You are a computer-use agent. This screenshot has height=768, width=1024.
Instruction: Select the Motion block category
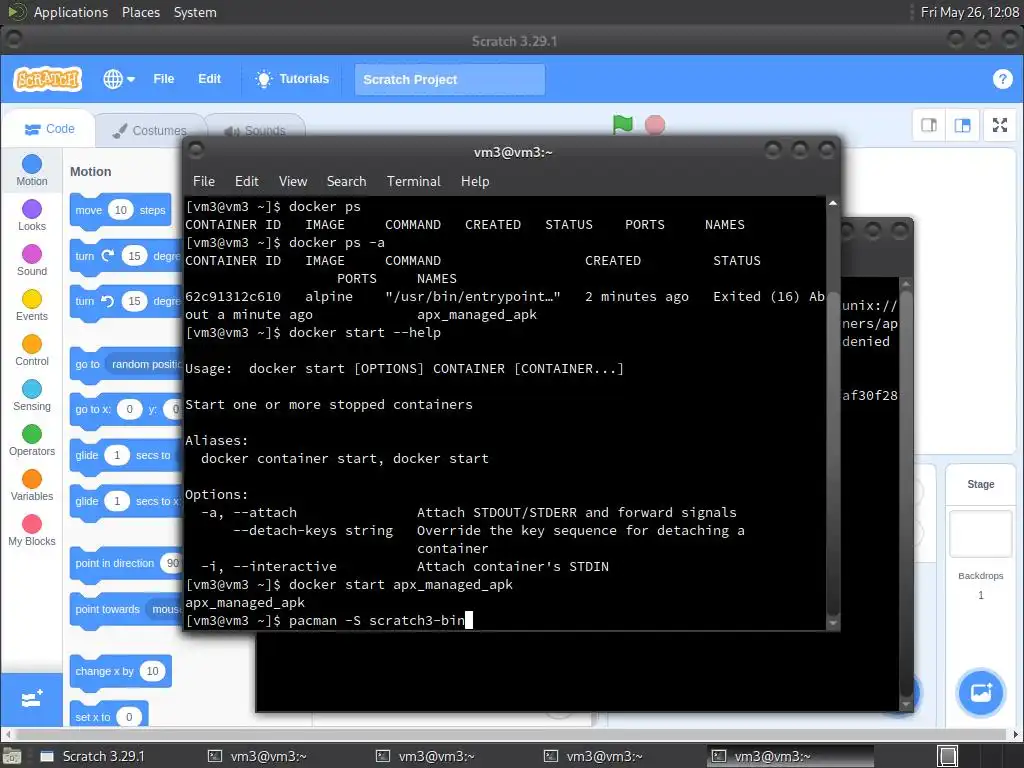[31, 170]
